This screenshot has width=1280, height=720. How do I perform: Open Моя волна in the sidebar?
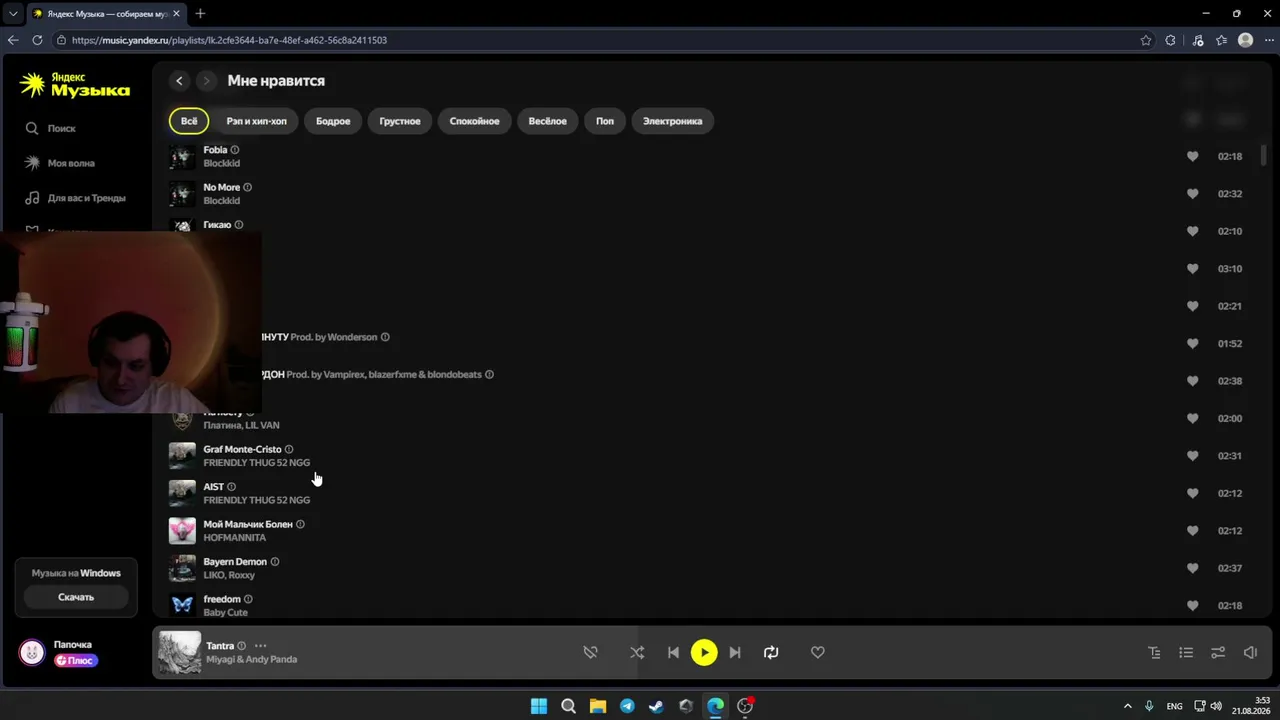tap(60, 163)
